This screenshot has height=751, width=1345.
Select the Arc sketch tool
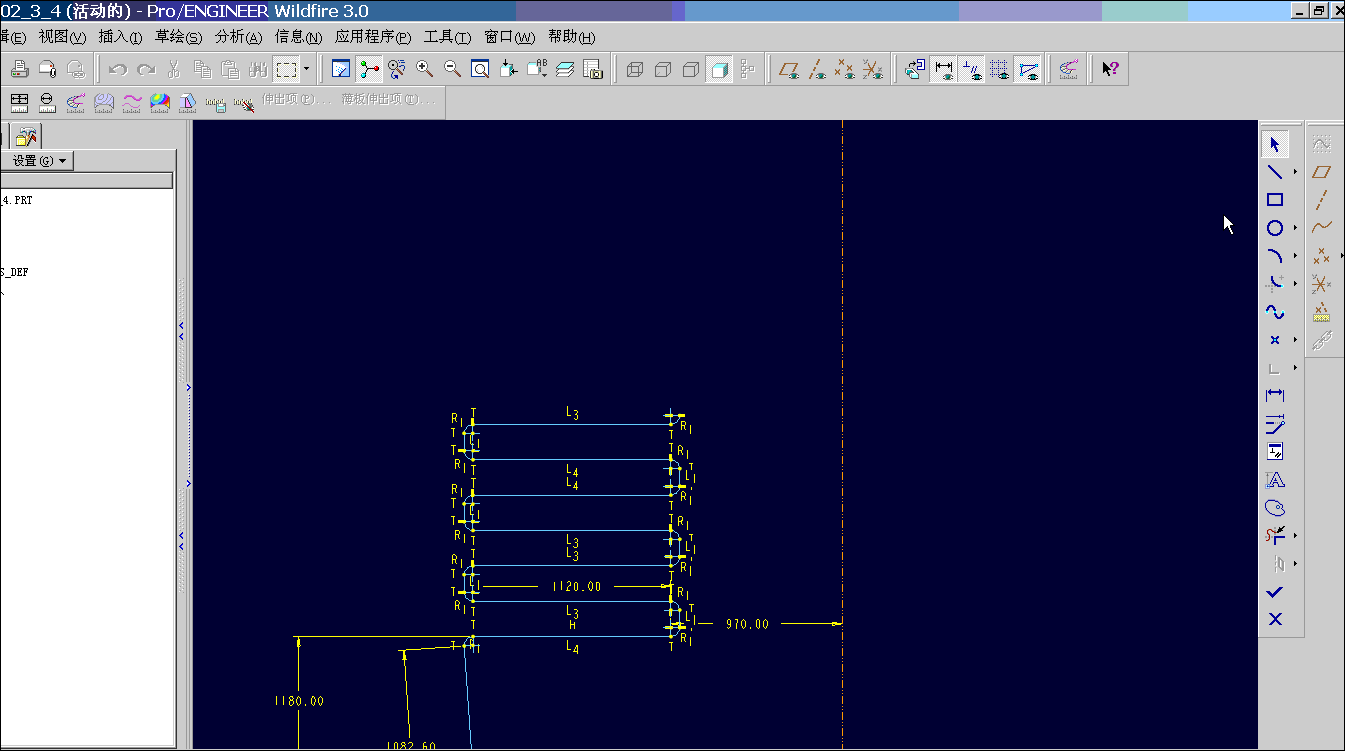[x=1275, y=256]
